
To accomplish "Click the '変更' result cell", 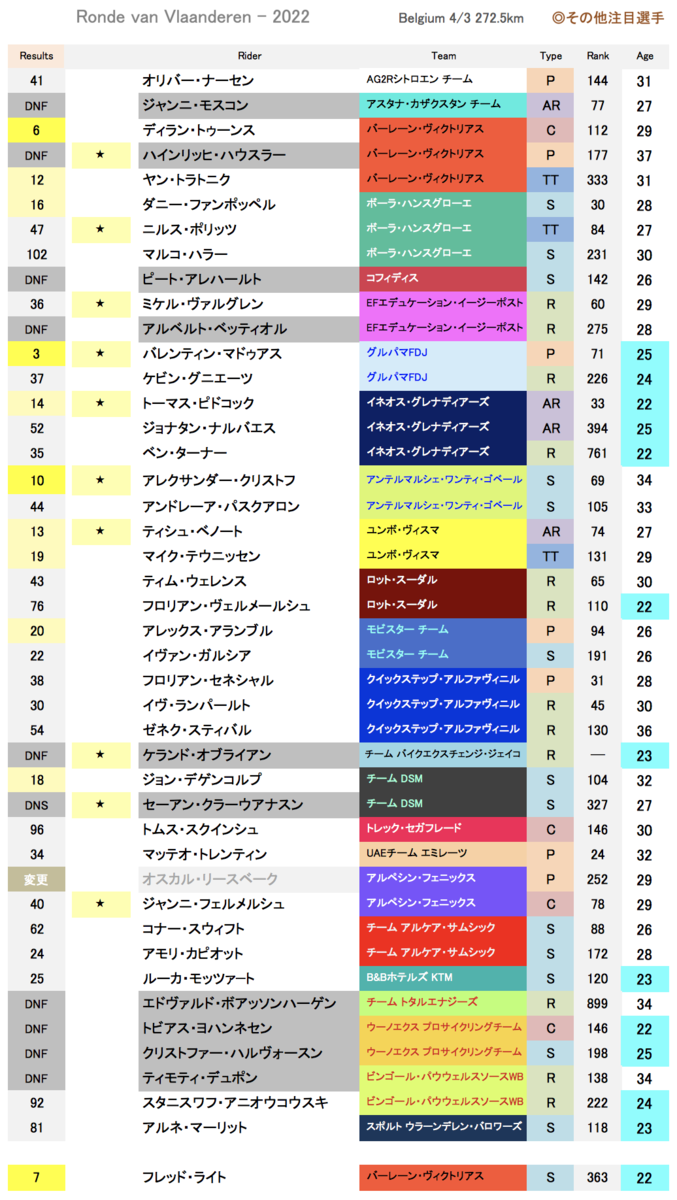I will coord(36,879).
